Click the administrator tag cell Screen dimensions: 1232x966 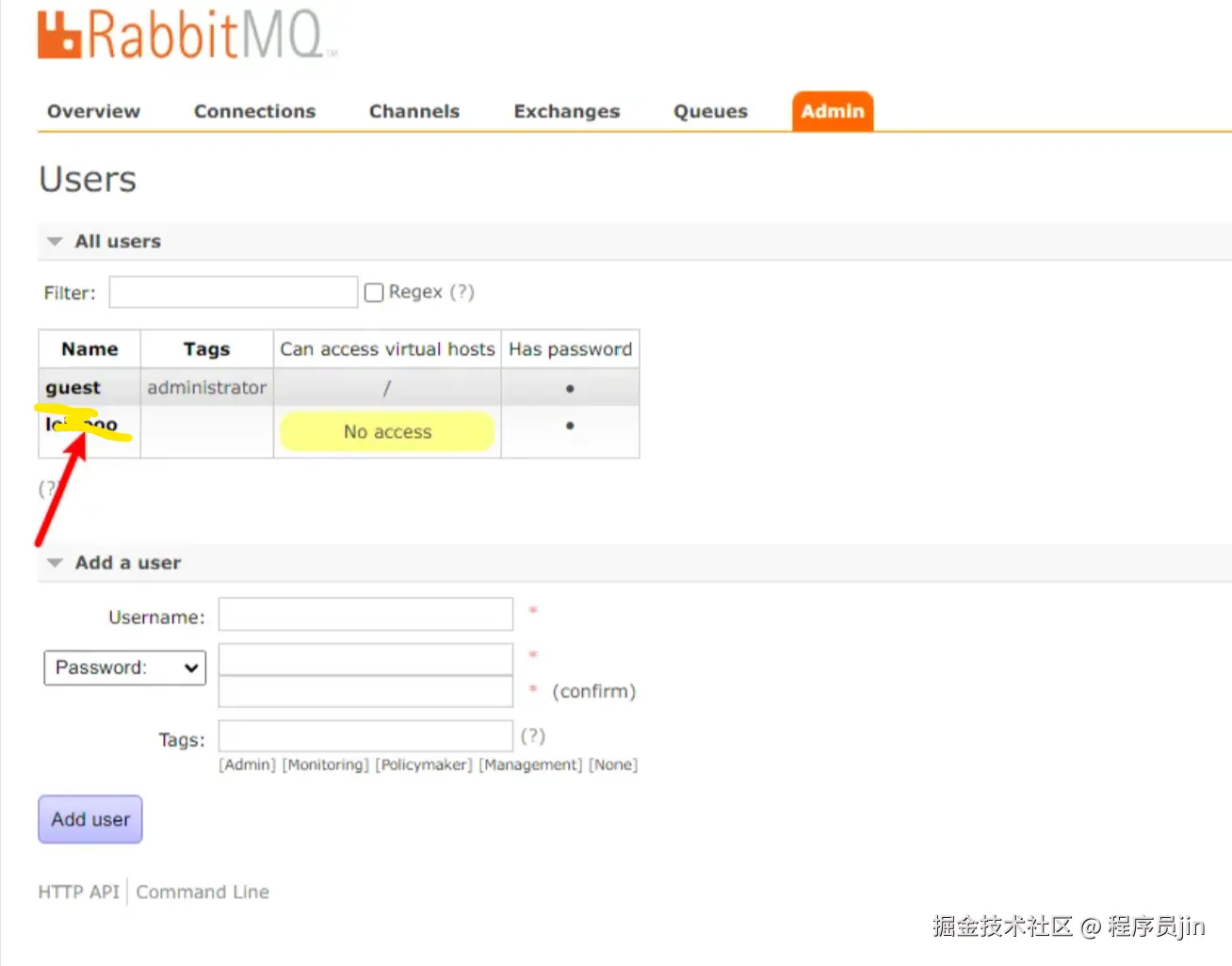click(x=206, y=387)
